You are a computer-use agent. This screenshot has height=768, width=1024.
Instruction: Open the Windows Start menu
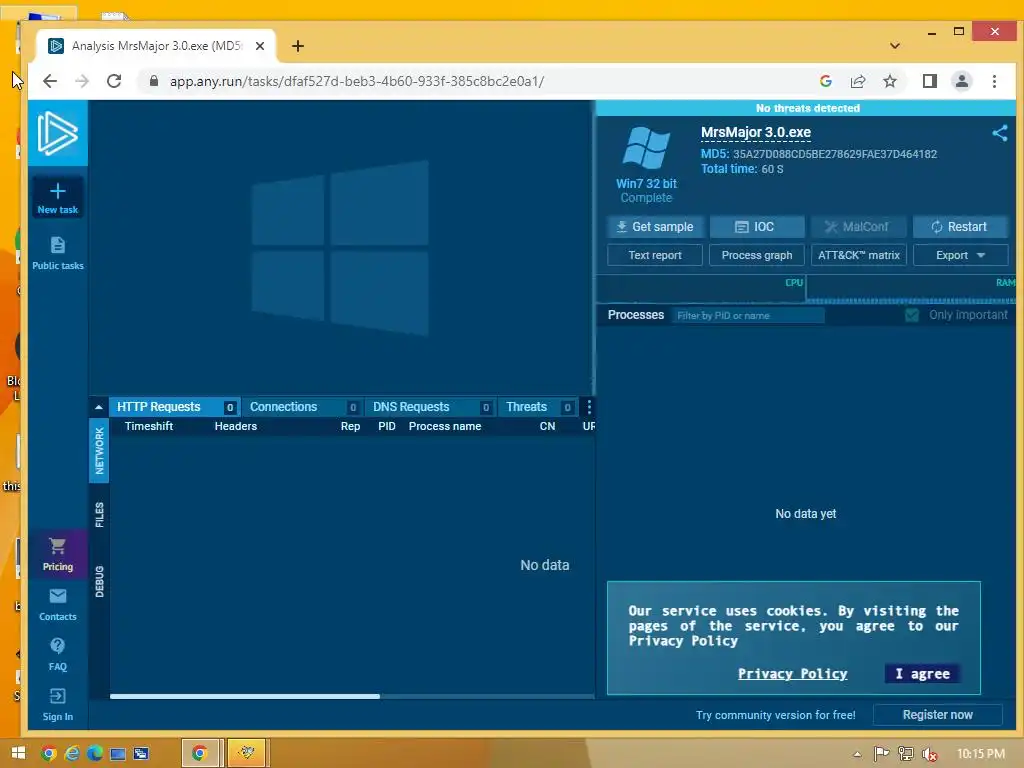[18, 753]
